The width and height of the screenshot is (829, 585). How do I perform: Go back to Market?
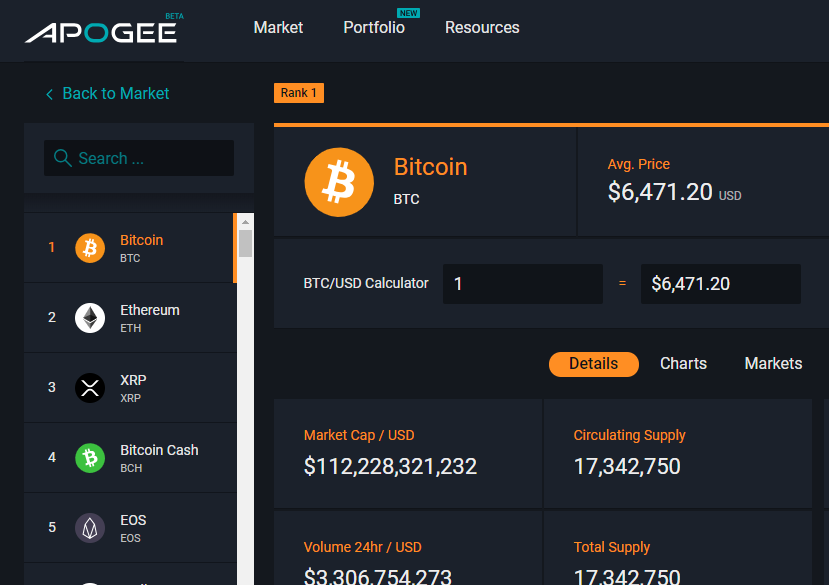tap(115, 94)
